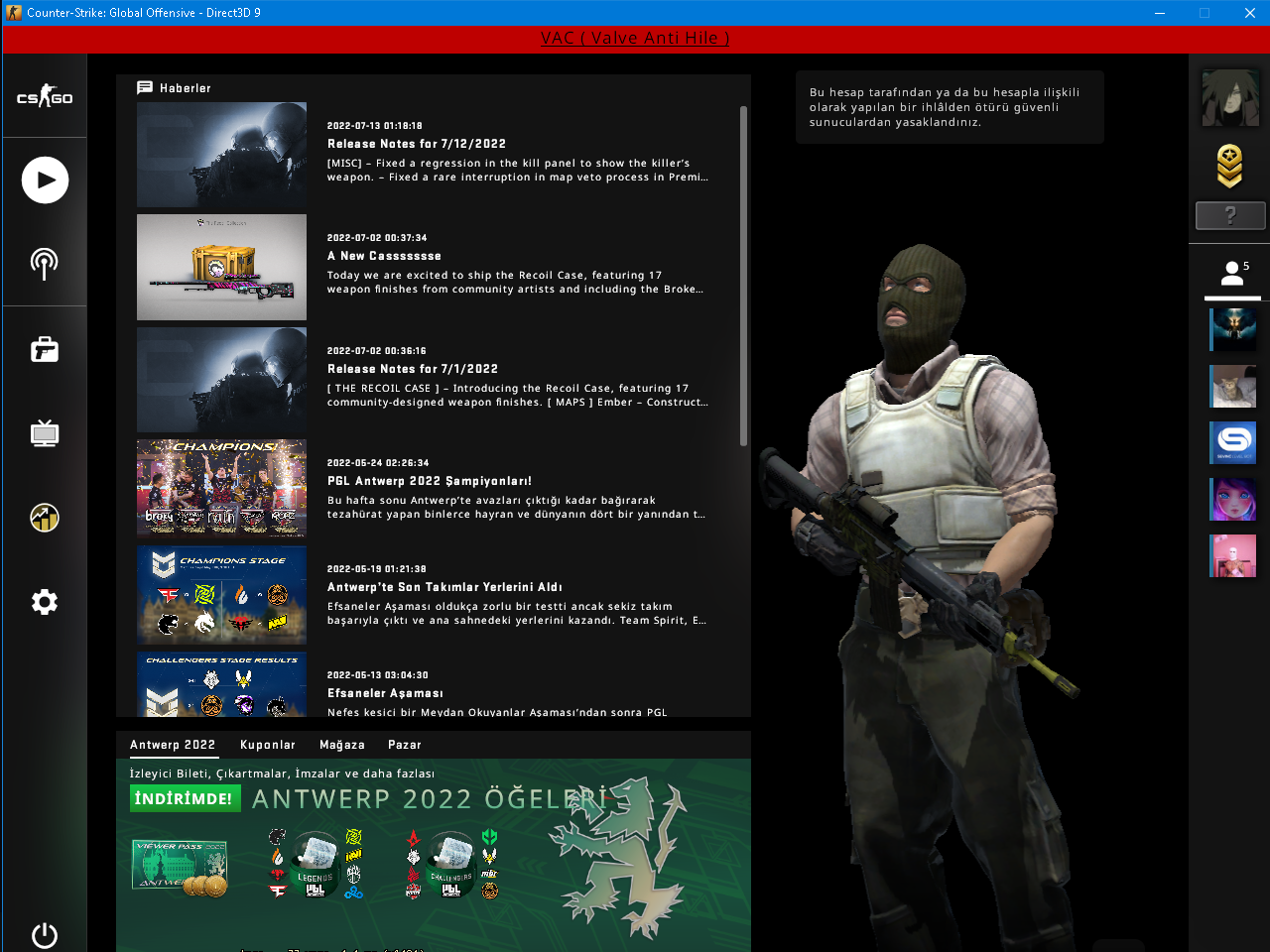
Task: Select the friend with dark blue glowing avatar
Action: 1233,330
